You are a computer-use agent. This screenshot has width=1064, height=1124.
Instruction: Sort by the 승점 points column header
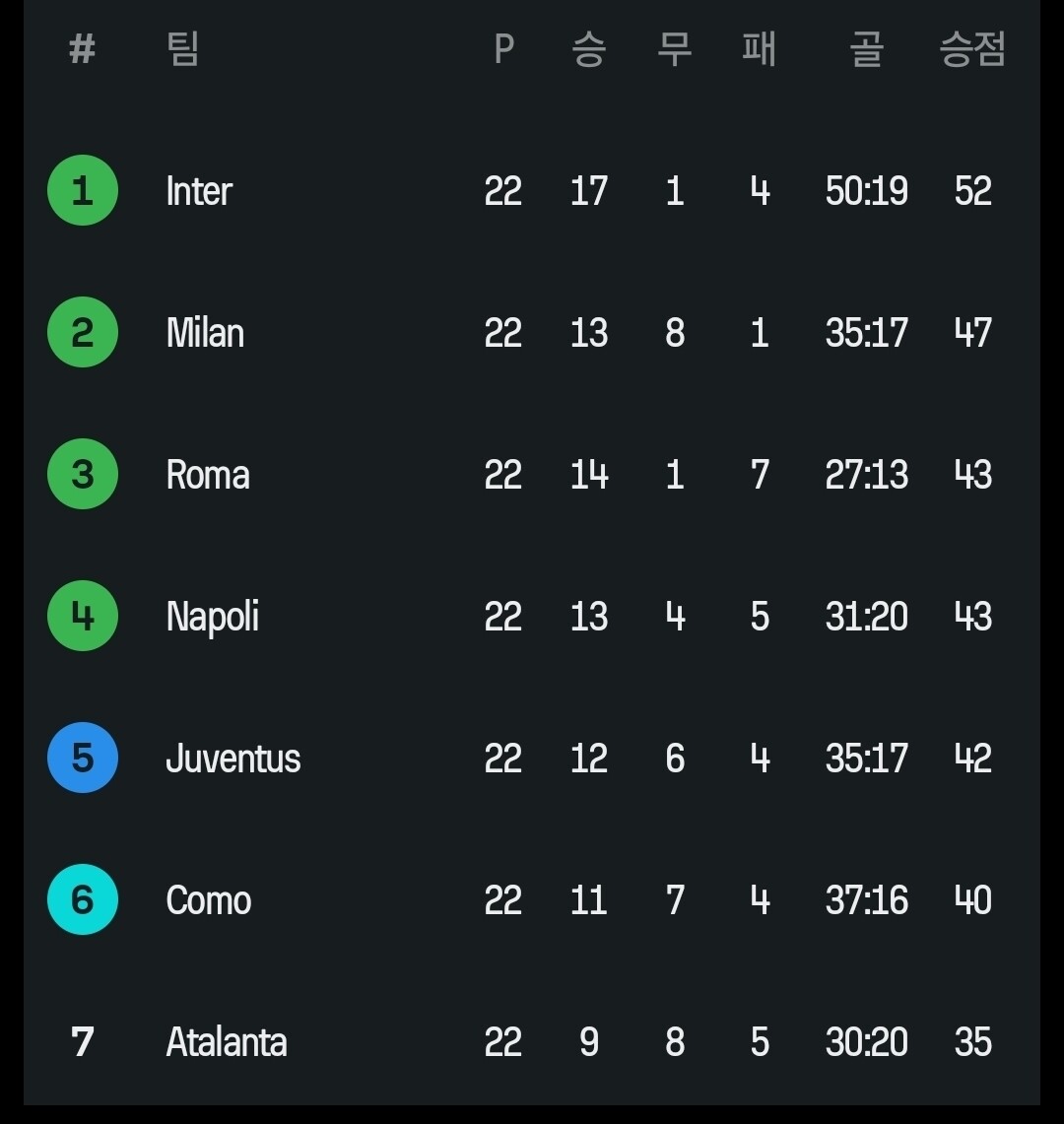972,48
